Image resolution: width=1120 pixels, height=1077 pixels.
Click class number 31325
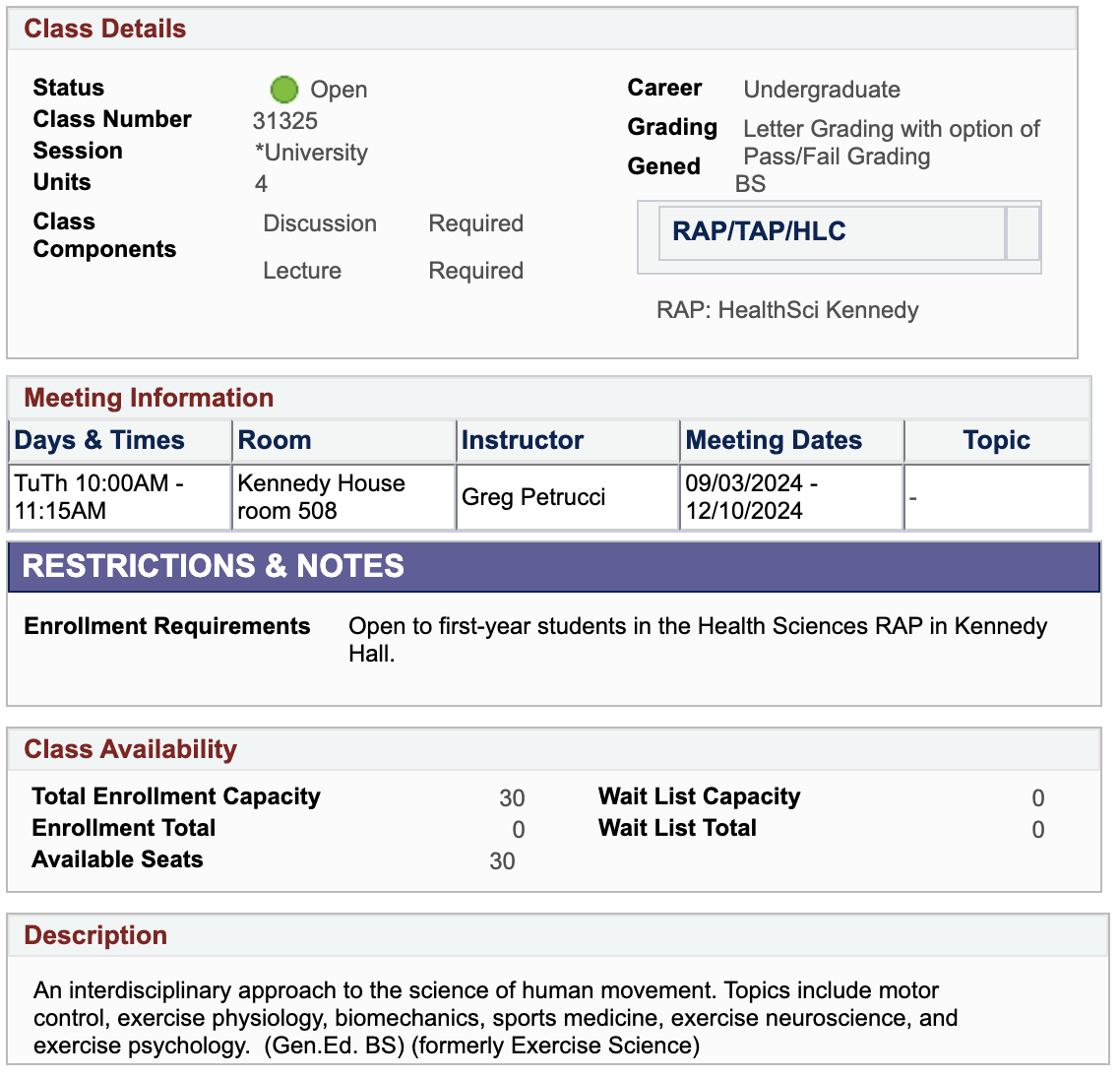tap(285, 121)
